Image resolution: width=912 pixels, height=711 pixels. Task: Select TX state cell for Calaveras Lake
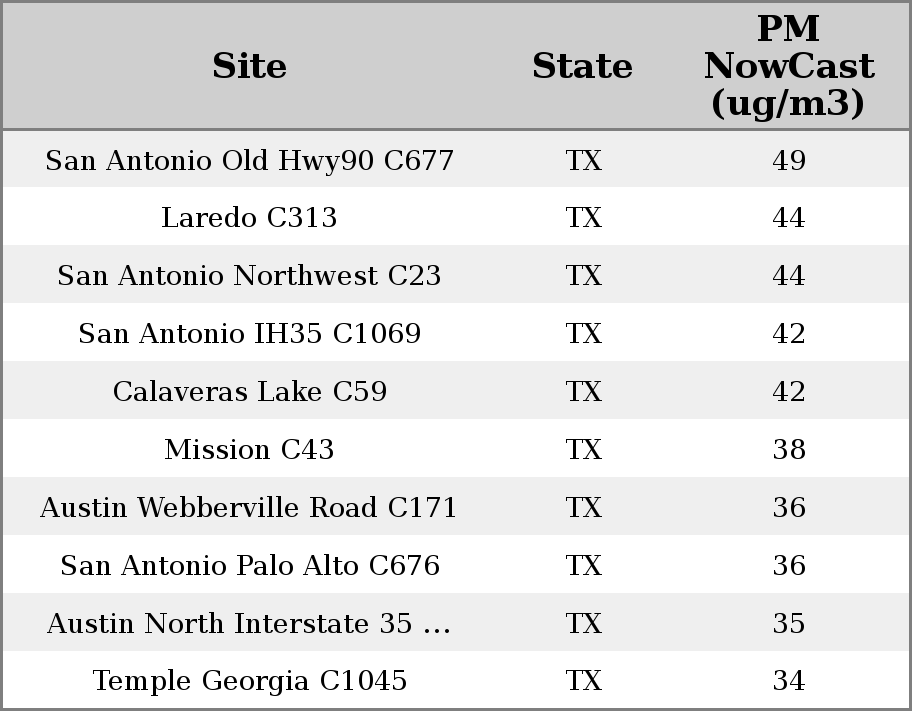[583, 392]
